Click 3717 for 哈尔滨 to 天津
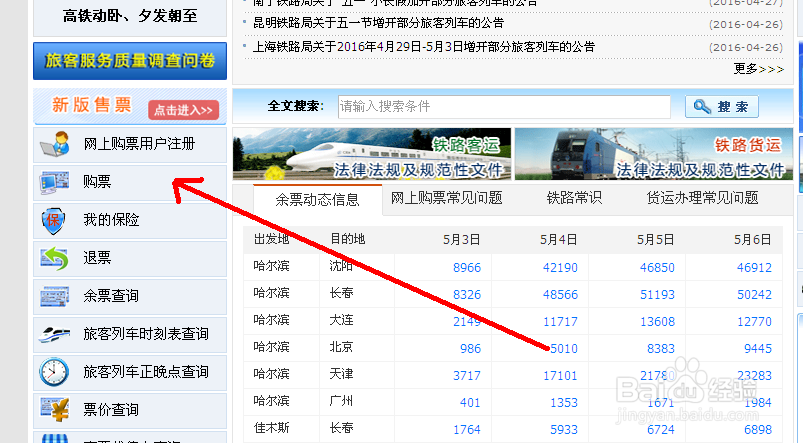The image size is (803, 443). pyautogui.click(x=467, y=376)
